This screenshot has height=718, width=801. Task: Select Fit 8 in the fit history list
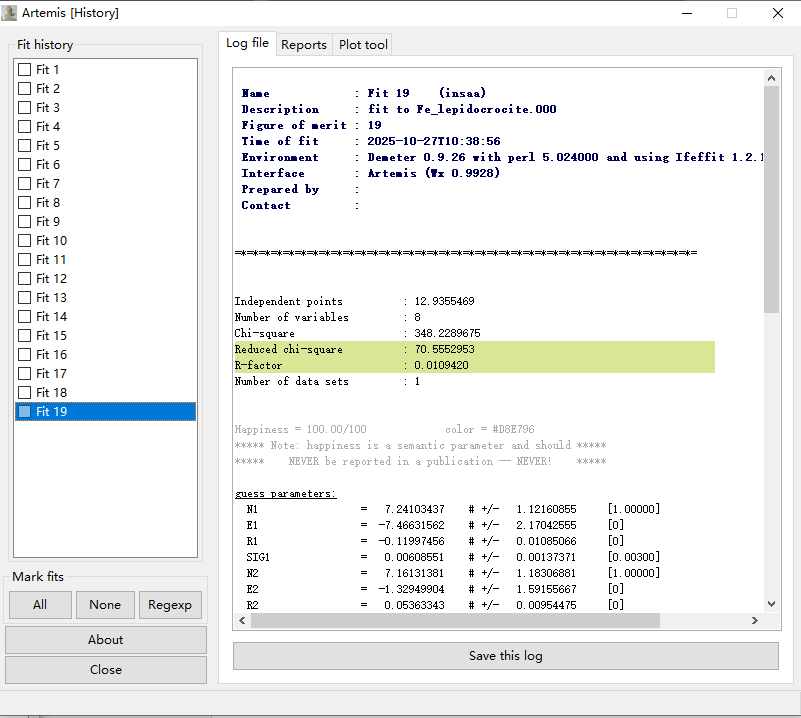tap(48, 203)
